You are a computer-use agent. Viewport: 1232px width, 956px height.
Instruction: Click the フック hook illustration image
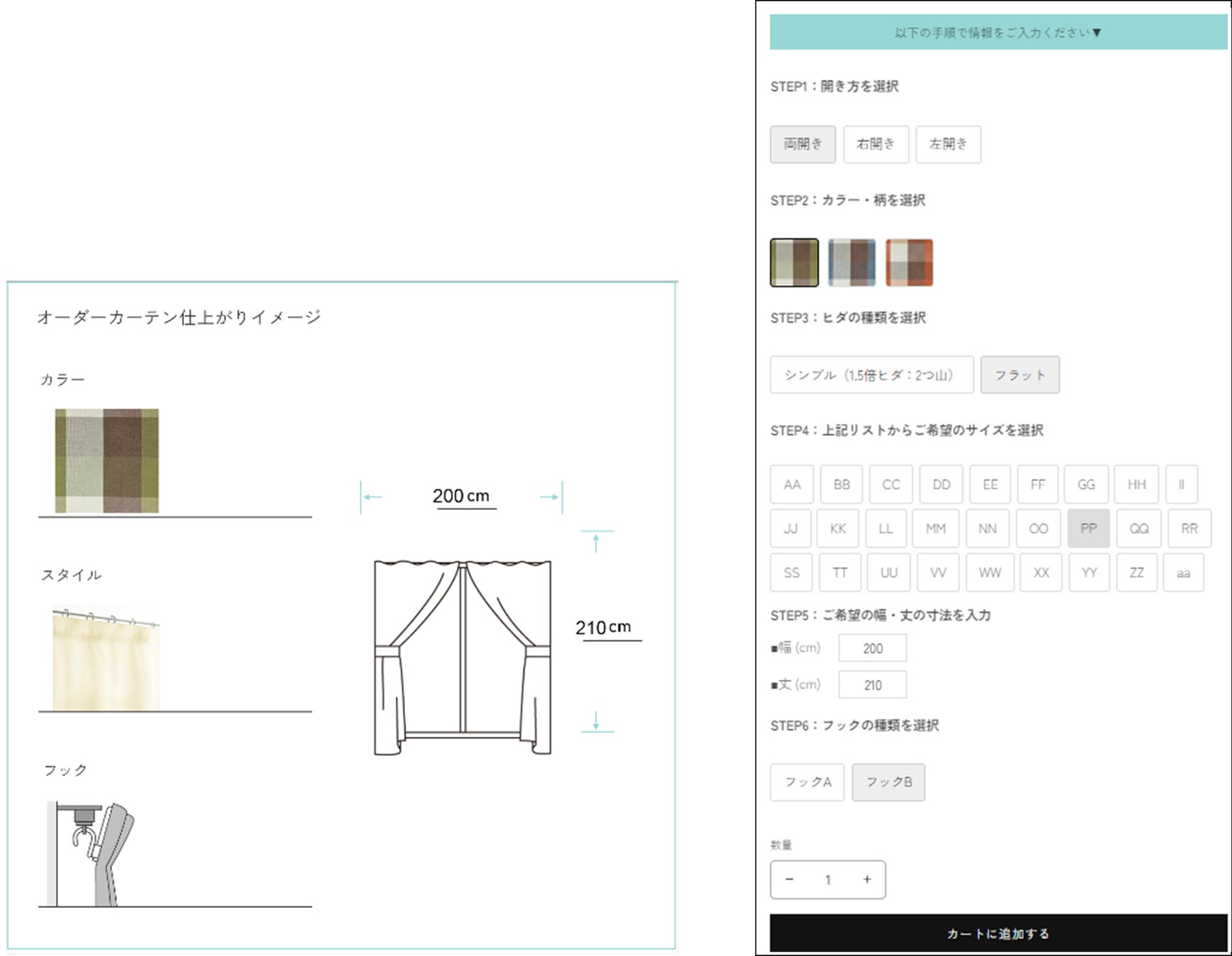click(91, 853)
